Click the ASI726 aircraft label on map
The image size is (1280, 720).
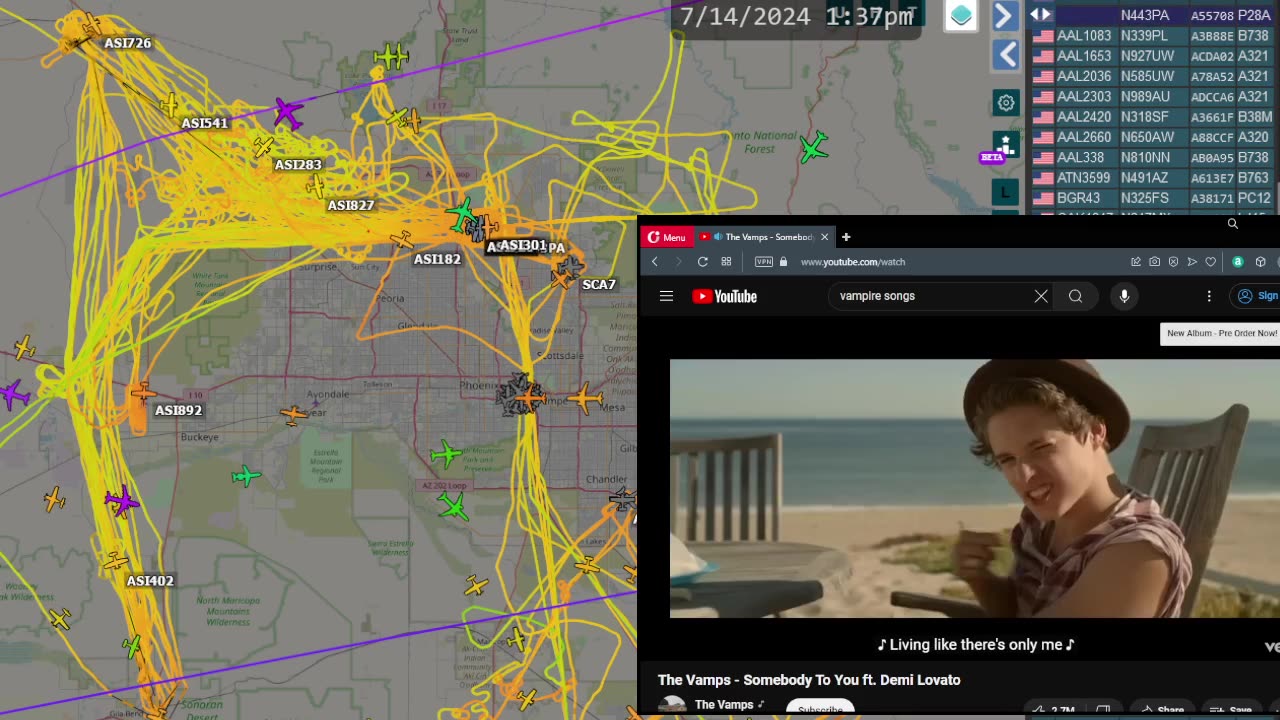(x=128, y=43)
